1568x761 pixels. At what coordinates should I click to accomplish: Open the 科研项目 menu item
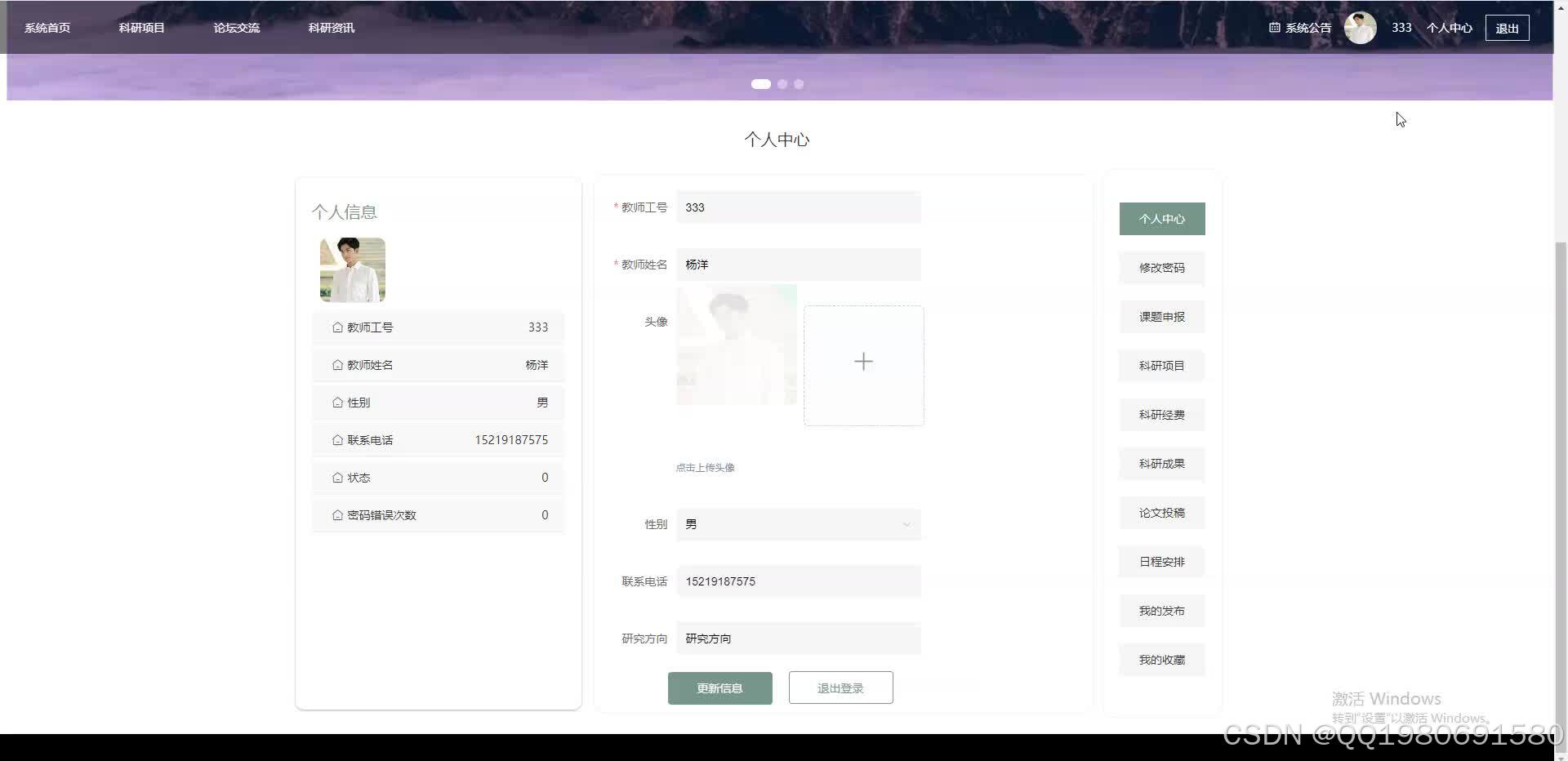click(141, 27)
